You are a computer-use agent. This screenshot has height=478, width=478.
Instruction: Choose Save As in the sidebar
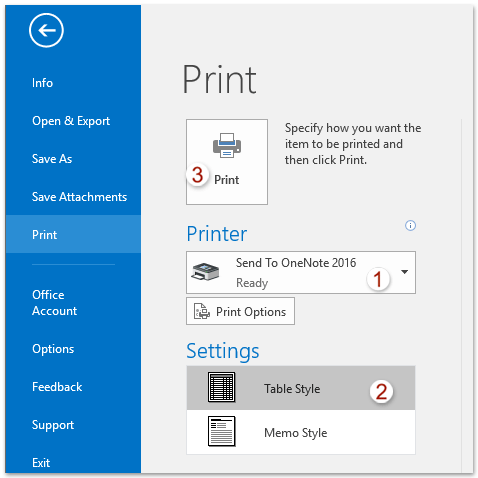click(x=52, y=159)
